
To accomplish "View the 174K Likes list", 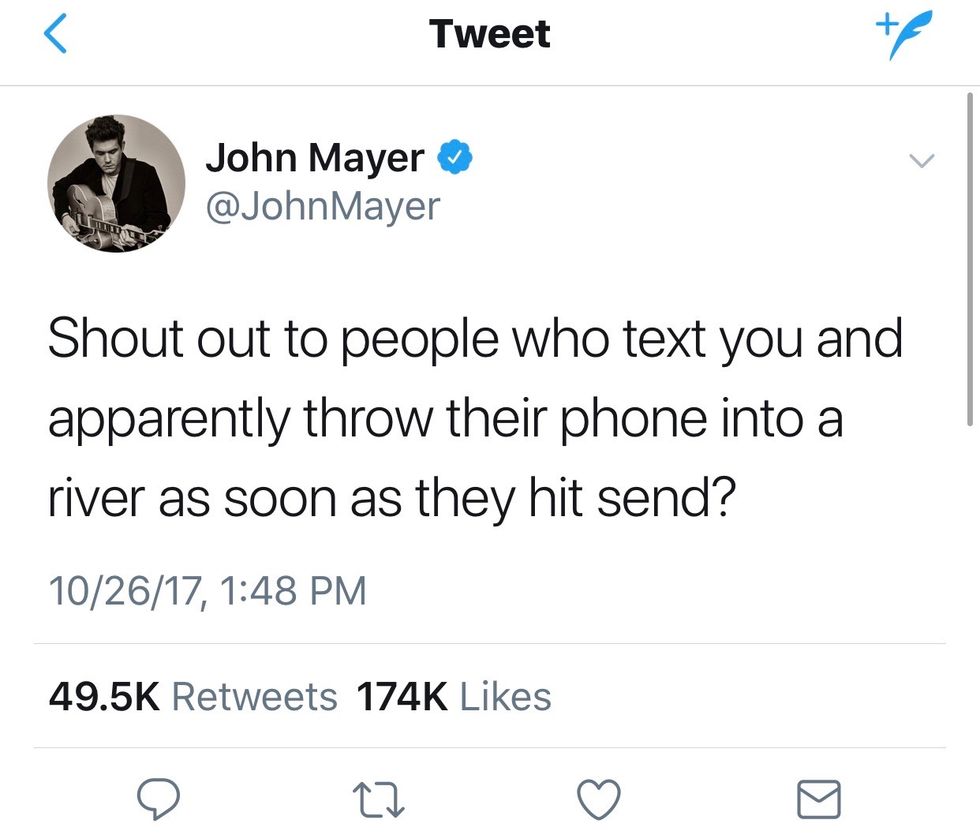I will click(454, 696).
